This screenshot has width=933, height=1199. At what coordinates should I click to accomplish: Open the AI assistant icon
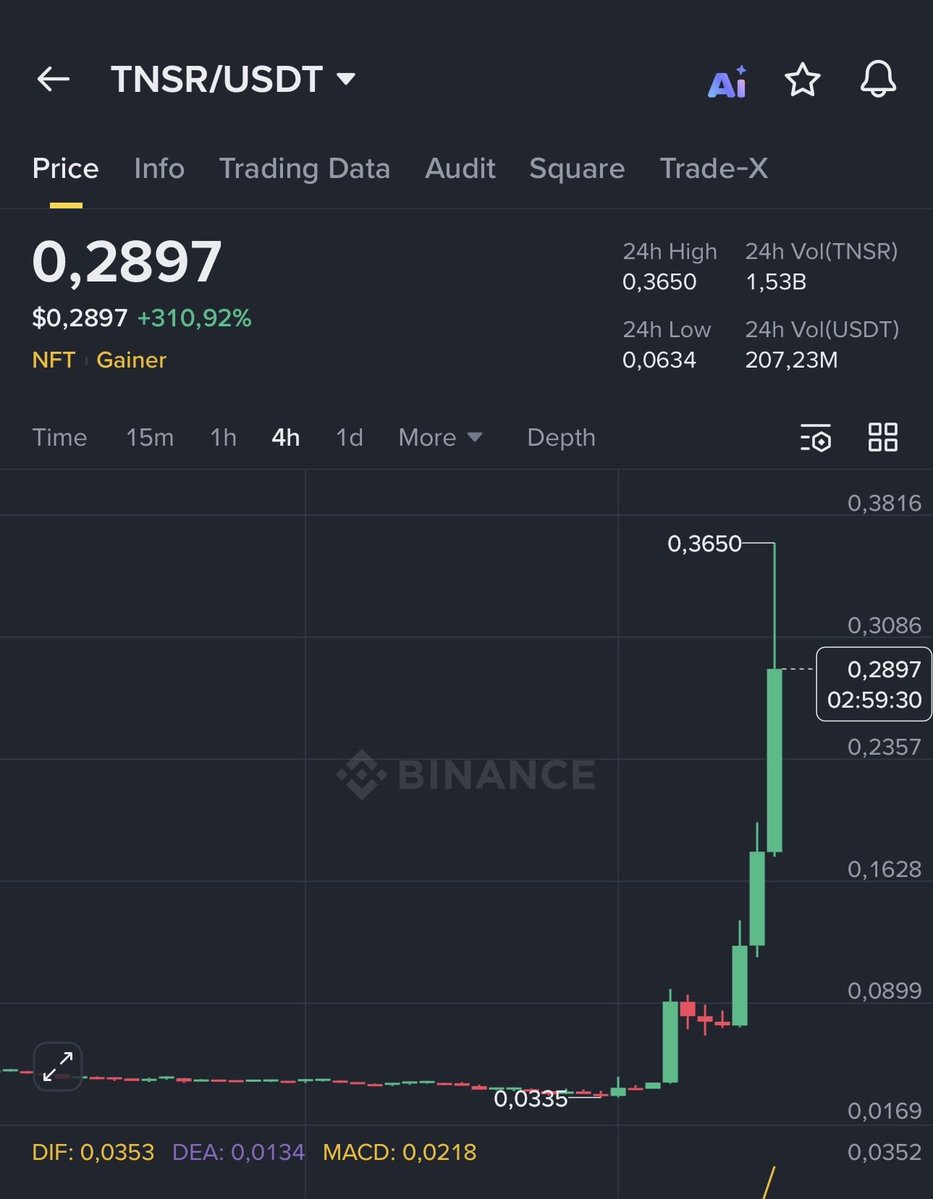727,81
